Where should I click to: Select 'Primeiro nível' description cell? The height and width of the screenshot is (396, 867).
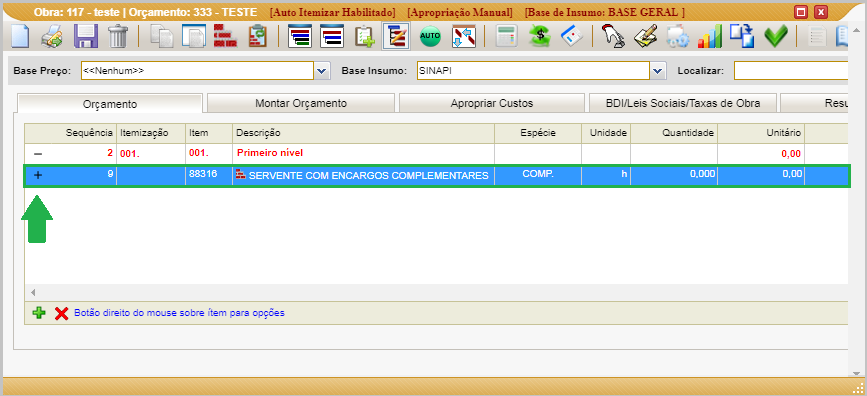[x=363, y=153]
